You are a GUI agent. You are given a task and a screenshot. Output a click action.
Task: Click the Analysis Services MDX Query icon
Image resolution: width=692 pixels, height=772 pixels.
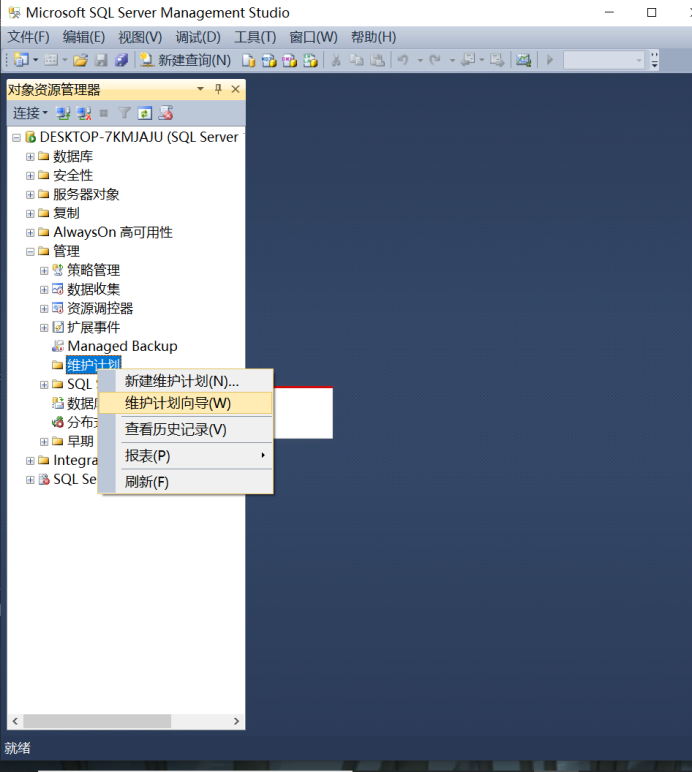269,60
